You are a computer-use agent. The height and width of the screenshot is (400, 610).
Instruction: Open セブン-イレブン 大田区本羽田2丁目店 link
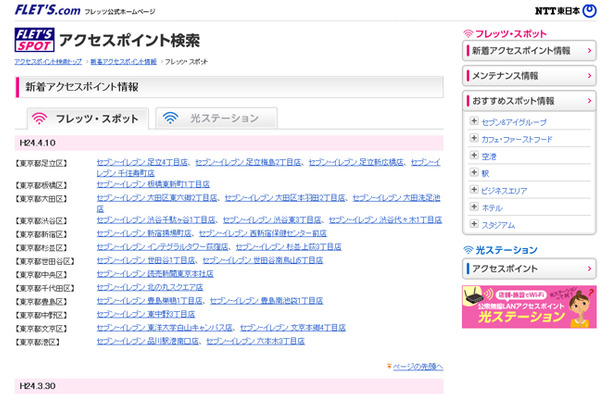tap(285, 198)
